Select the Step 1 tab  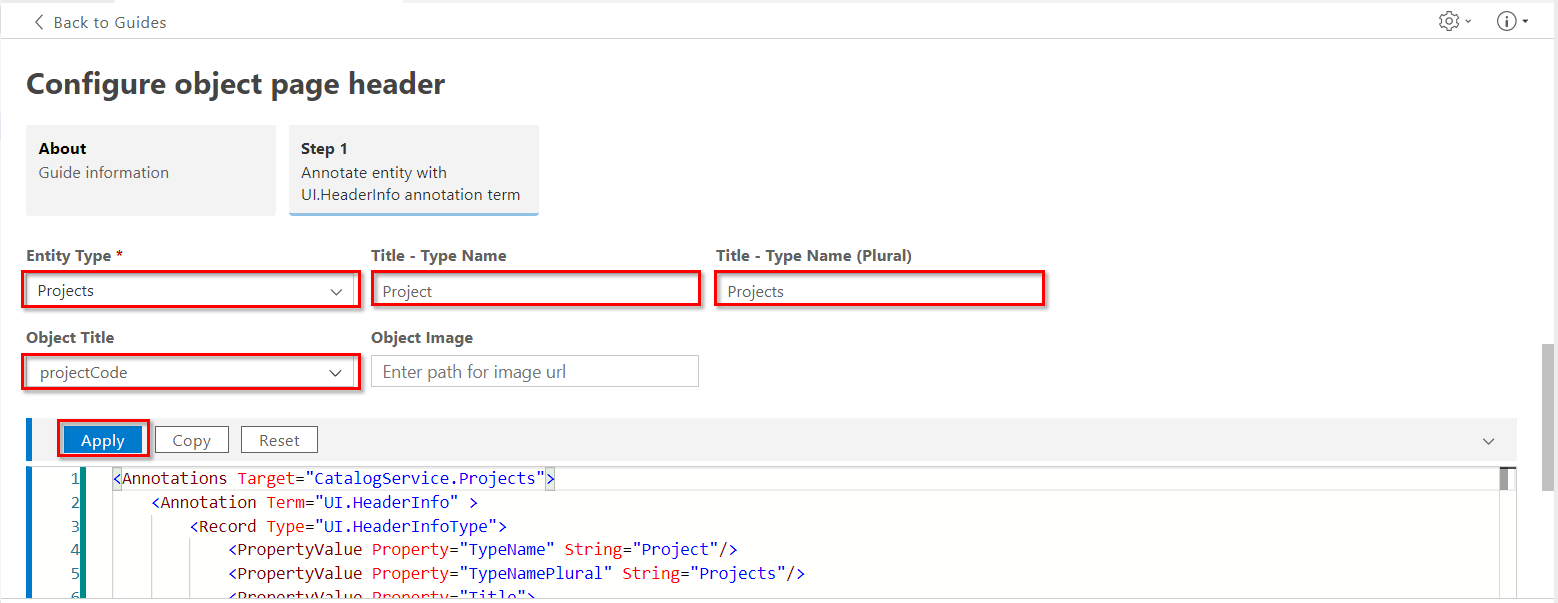point(414,170)
